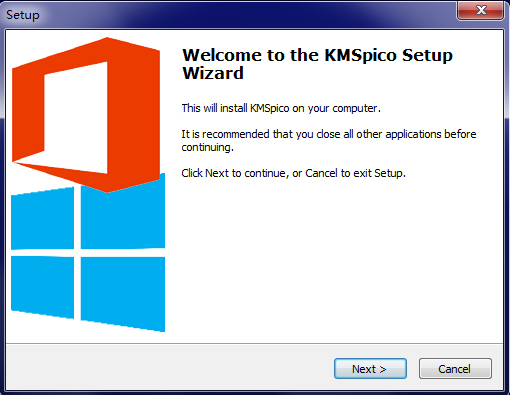Click the gray footer area left of Next

coord(167,368)
